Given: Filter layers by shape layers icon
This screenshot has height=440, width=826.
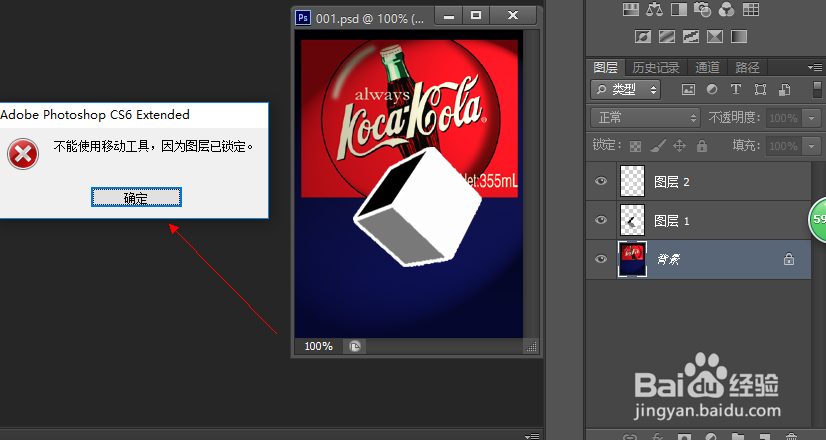Looking at the screenshot, I should coord(760,90).
